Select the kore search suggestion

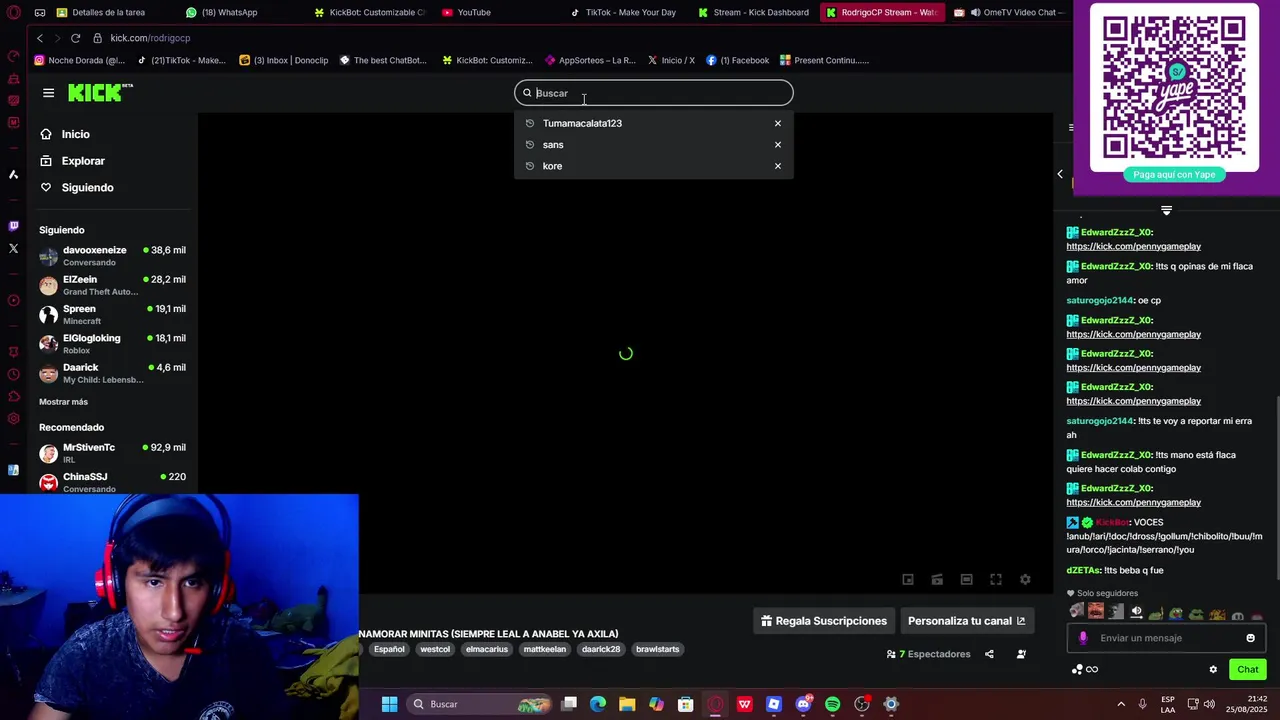pos(552,166)
